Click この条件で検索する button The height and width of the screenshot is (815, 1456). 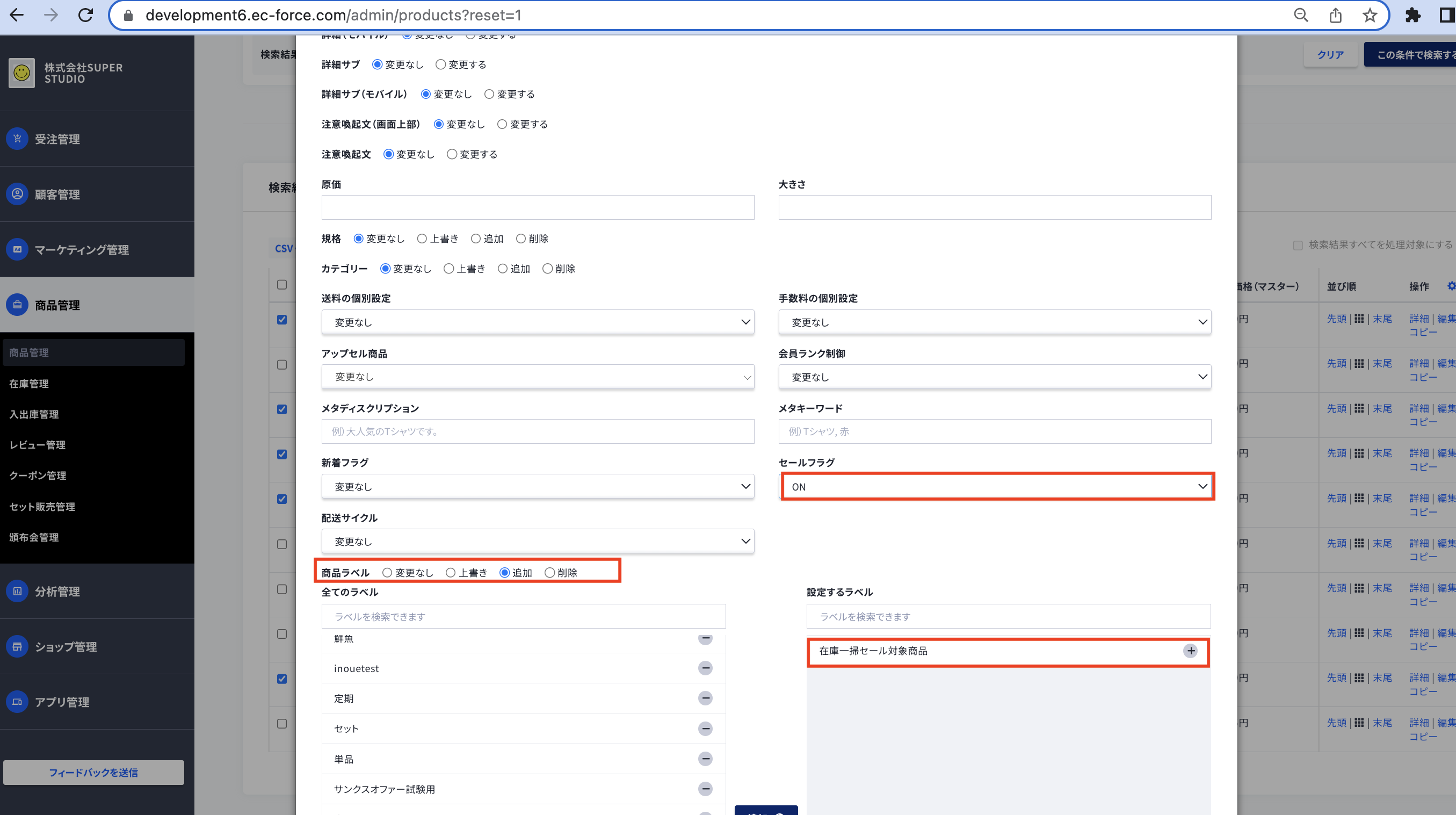click(x=1410, y=54)
